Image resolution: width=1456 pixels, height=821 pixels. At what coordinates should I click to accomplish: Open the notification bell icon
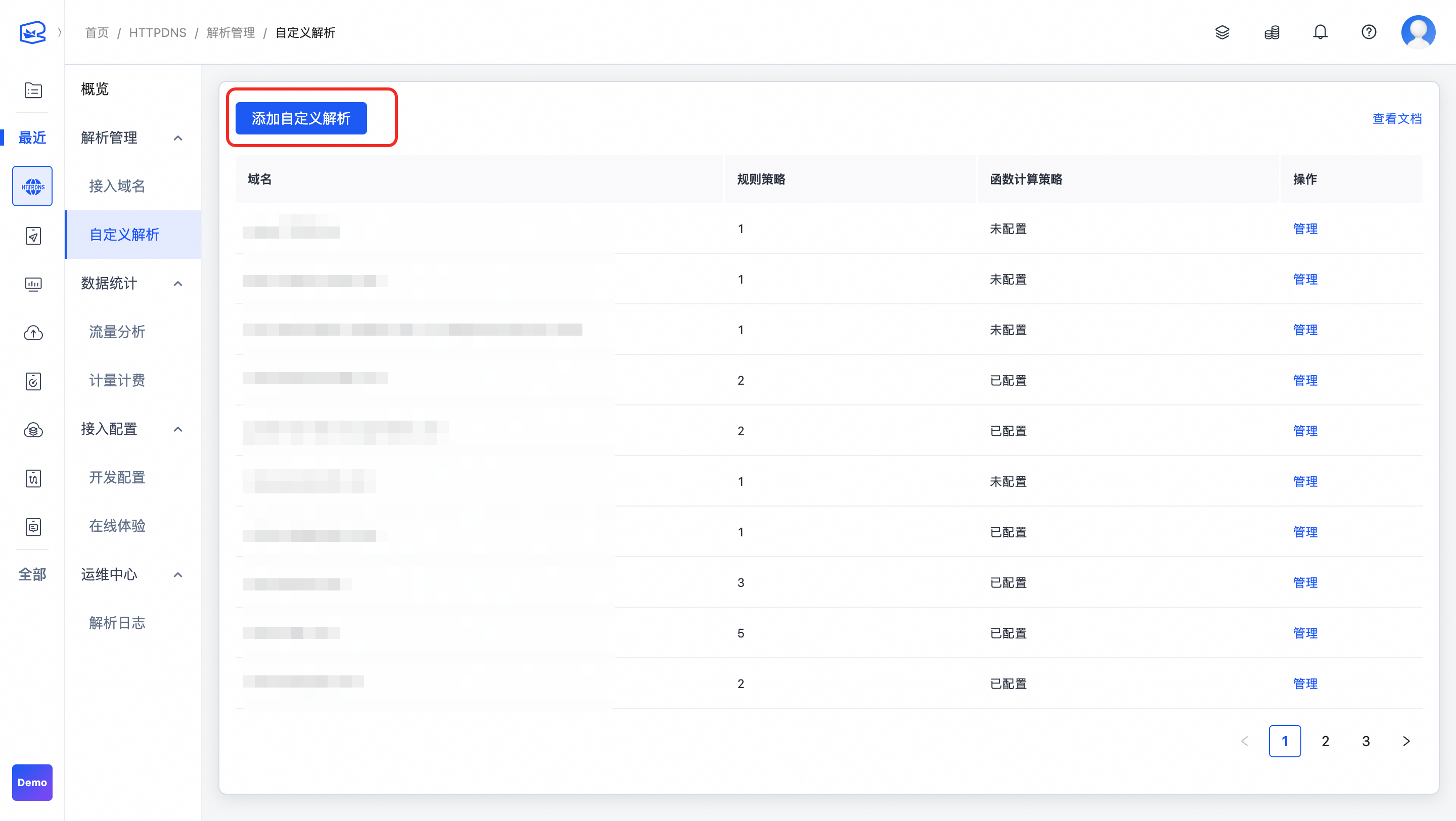coord(1320,32)
